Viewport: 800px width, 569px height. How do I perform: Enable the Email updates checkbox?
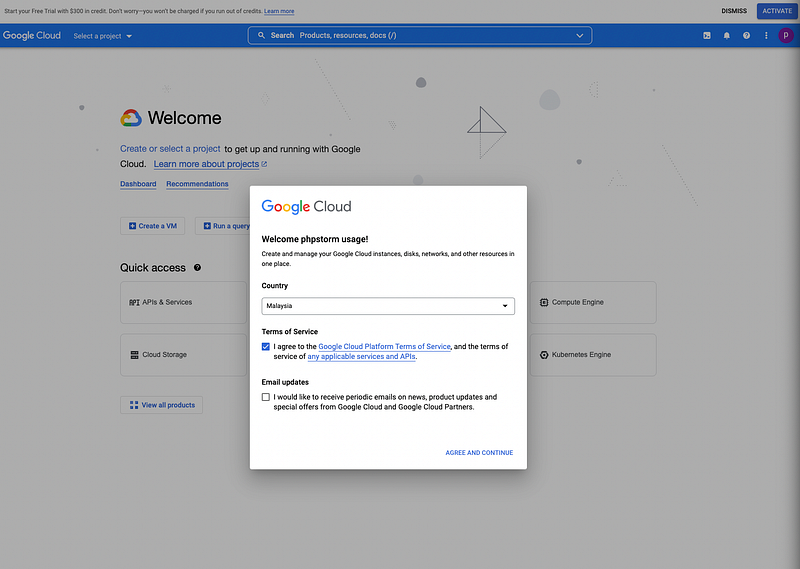click(x=266, y=397)
